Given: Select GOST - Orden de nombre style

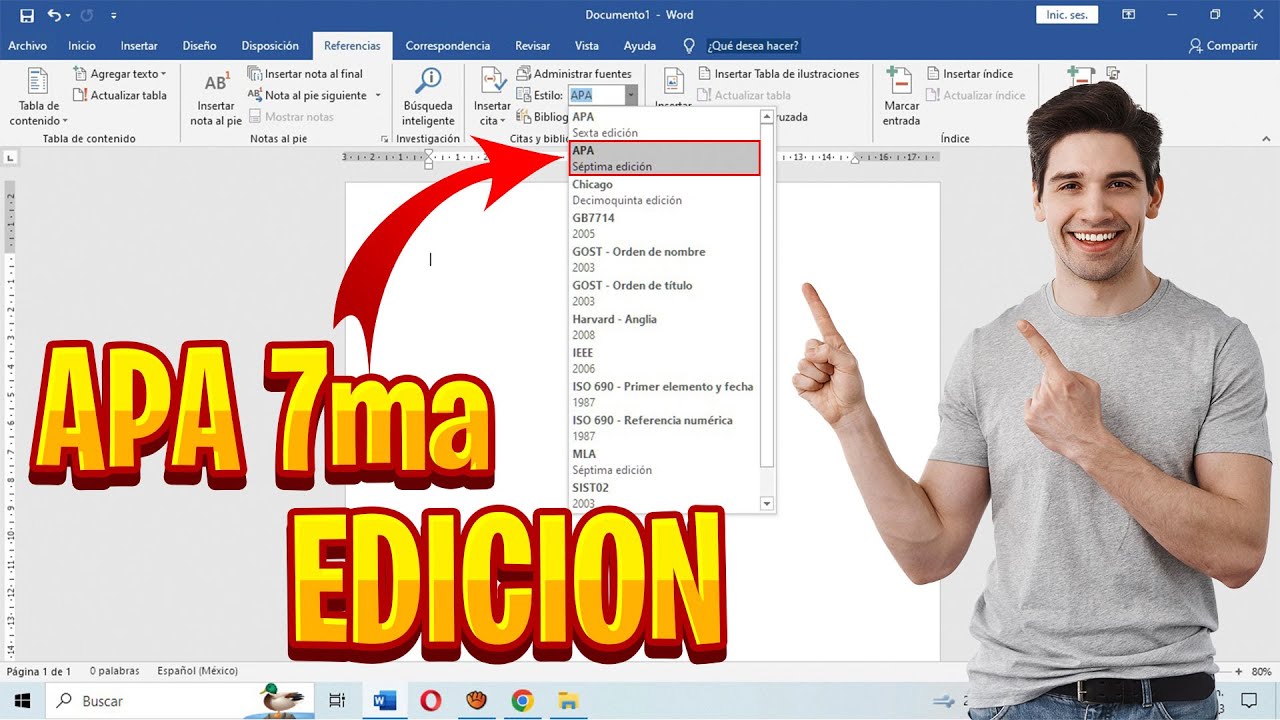Looking at the screenshot, I should point(664,260).
